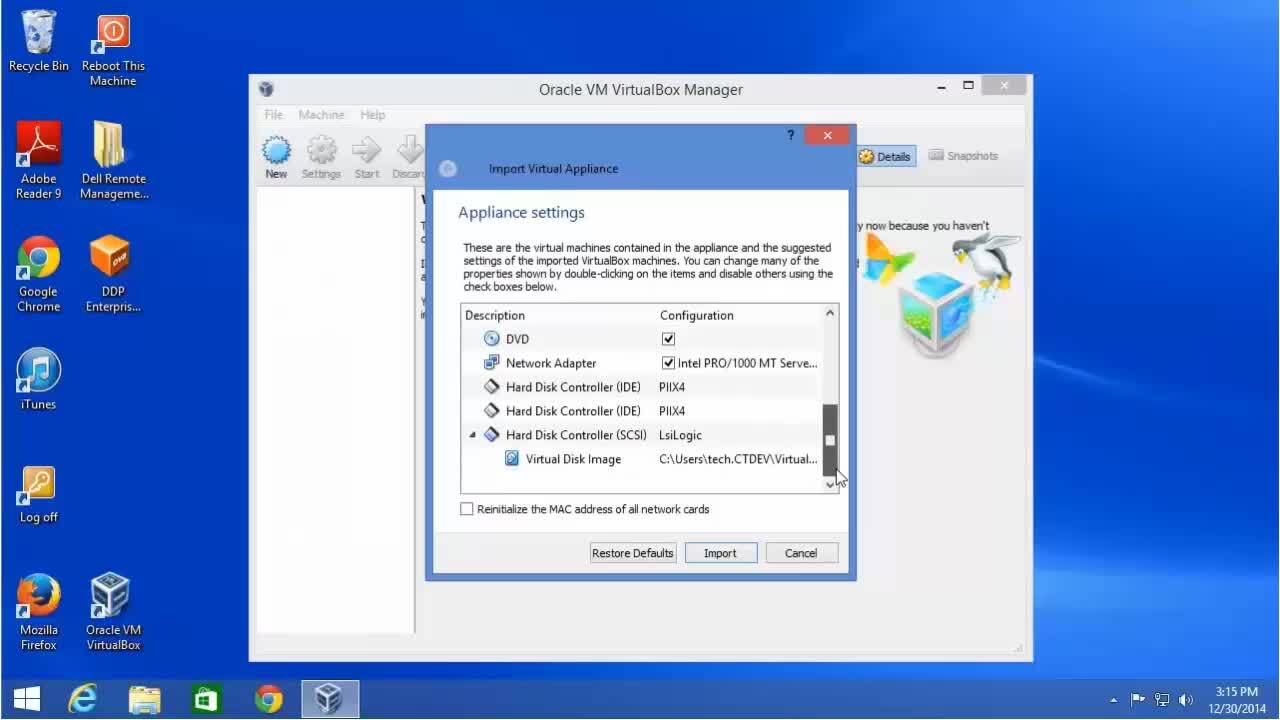The image size is (1280, 720).
Task: Switch to VirtualBox taskbar button
Action: point(330,699)
